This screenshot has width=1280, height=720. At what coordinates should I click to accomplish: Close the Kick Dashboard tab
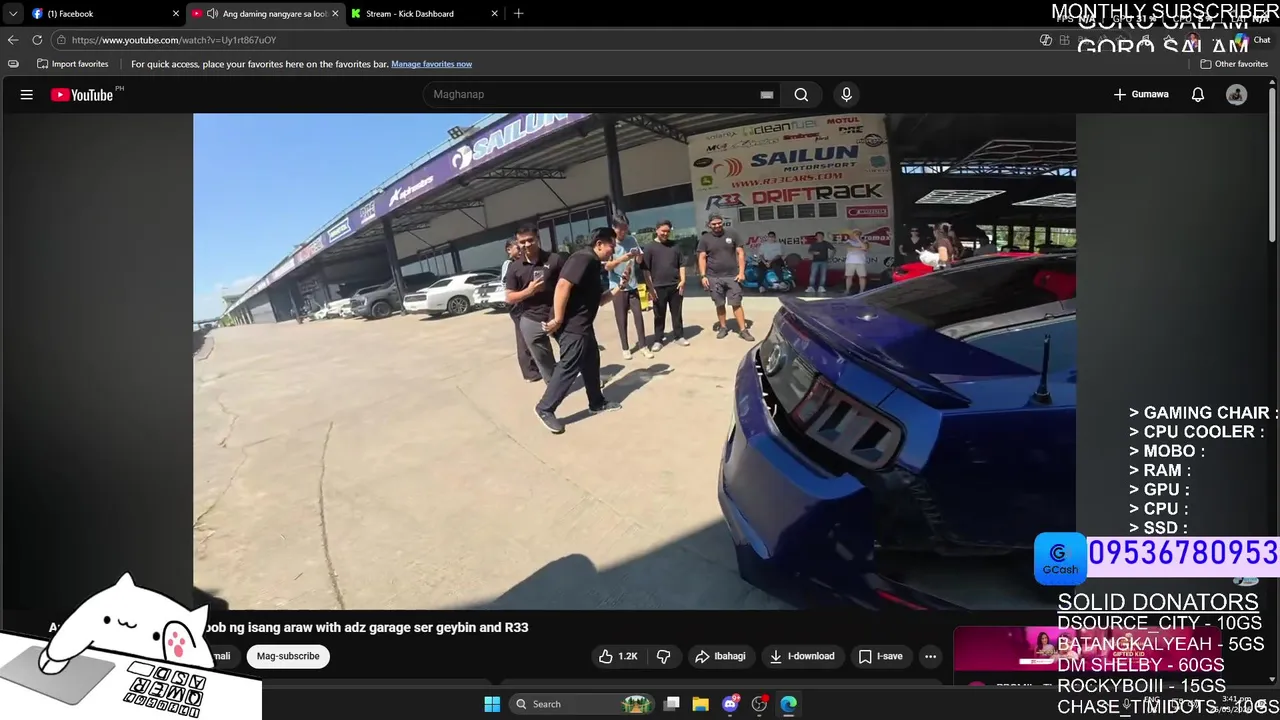(x=494, y=14)
